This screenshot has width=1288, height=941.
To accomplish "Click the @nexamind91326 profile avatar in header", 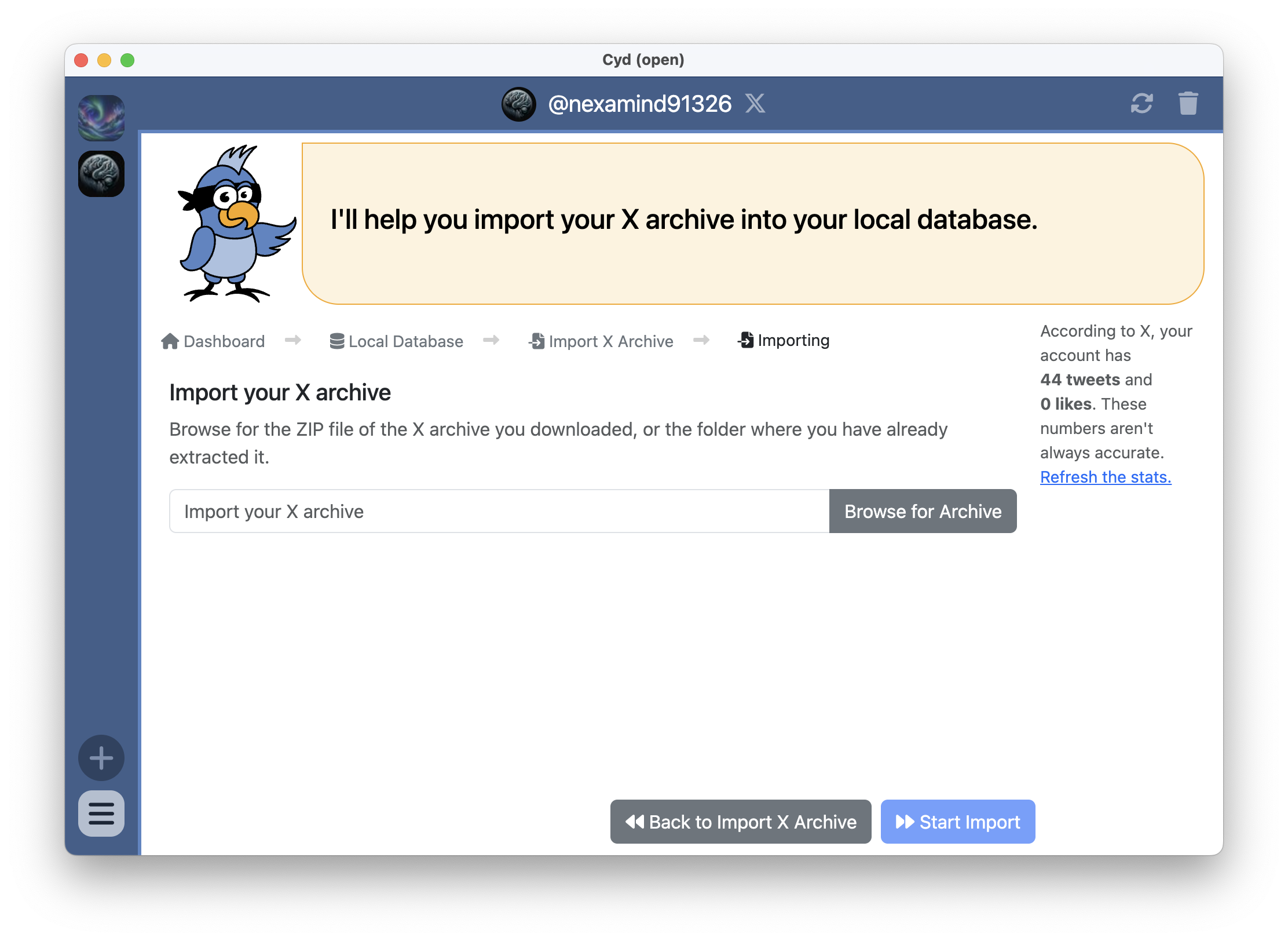I will [x=518, y=104].
